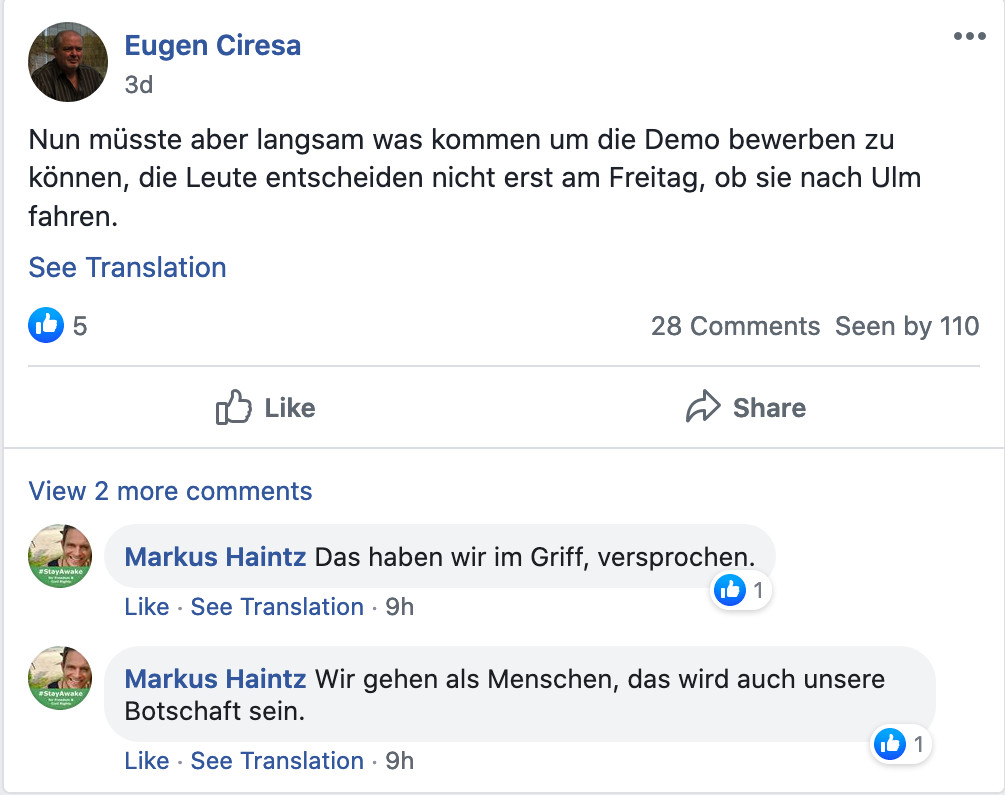Click See Translation on the second comment
1005x795 pixels.
(x=277, y=760)
